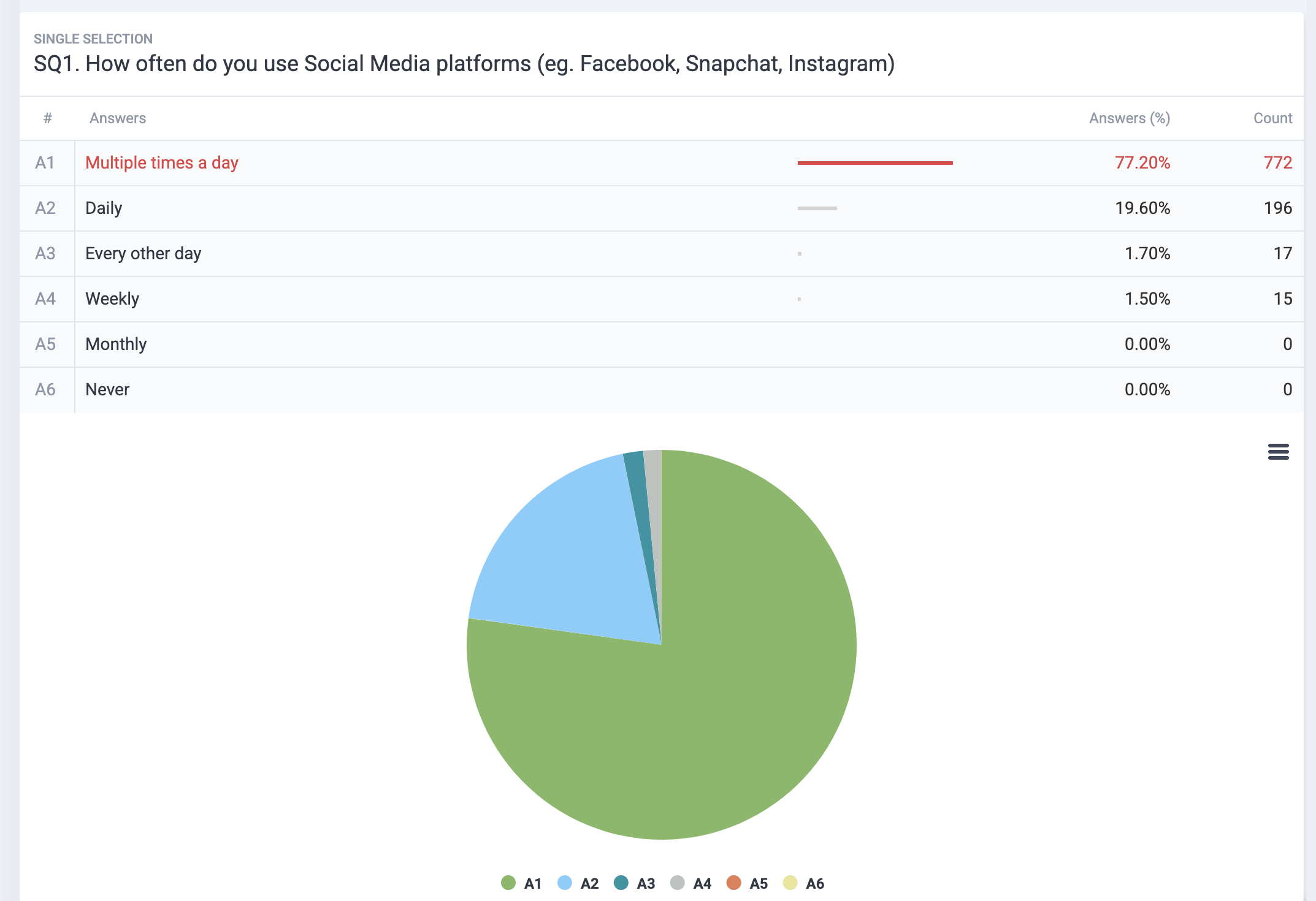Click the Answers column header
This screenshot has height=901, width=1316.
click(117, 118)
